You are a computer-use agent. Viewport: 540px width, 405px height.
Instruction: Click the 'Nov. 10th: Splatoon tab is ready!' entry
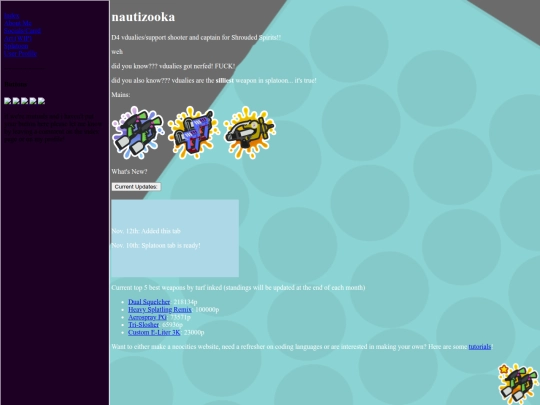tap(156, 246)
